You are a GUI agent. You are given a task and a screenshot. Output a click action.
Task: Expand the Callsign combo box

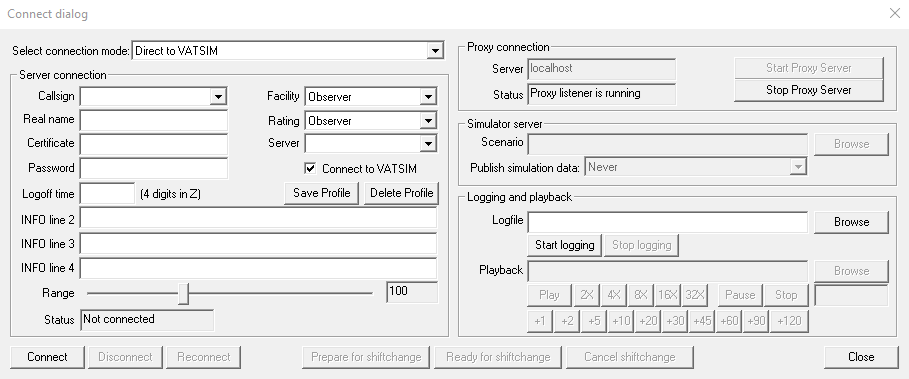point(218,96)
